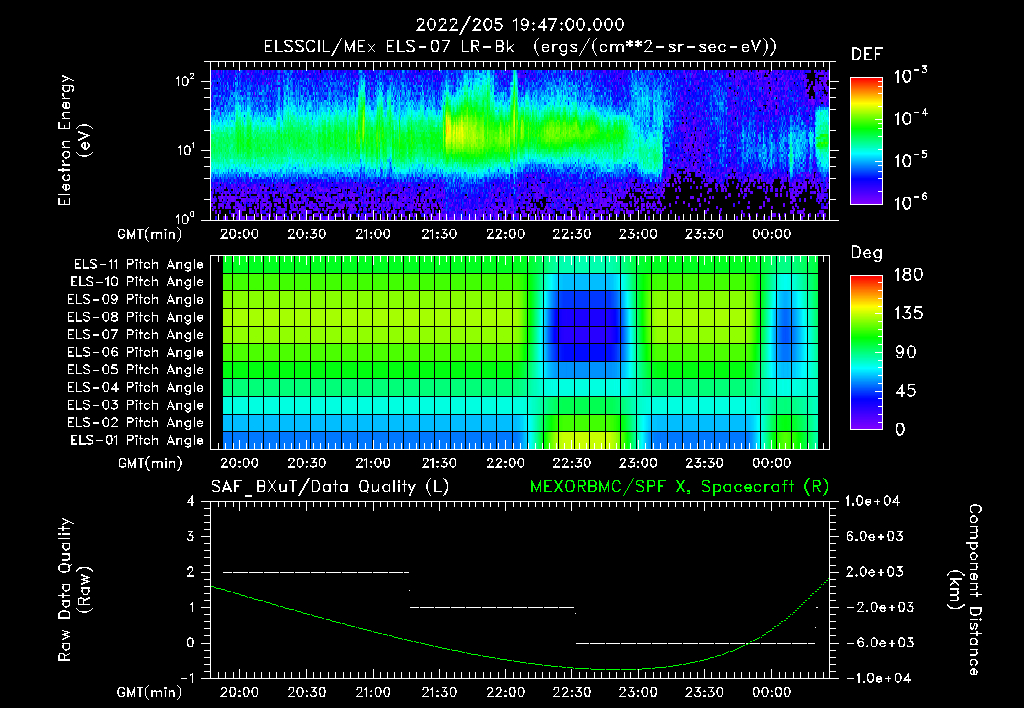This screenshot has width=1024, height=708.
Task: Select the ELS-03 Pitch Angle row label
Action: pos(136,406)
